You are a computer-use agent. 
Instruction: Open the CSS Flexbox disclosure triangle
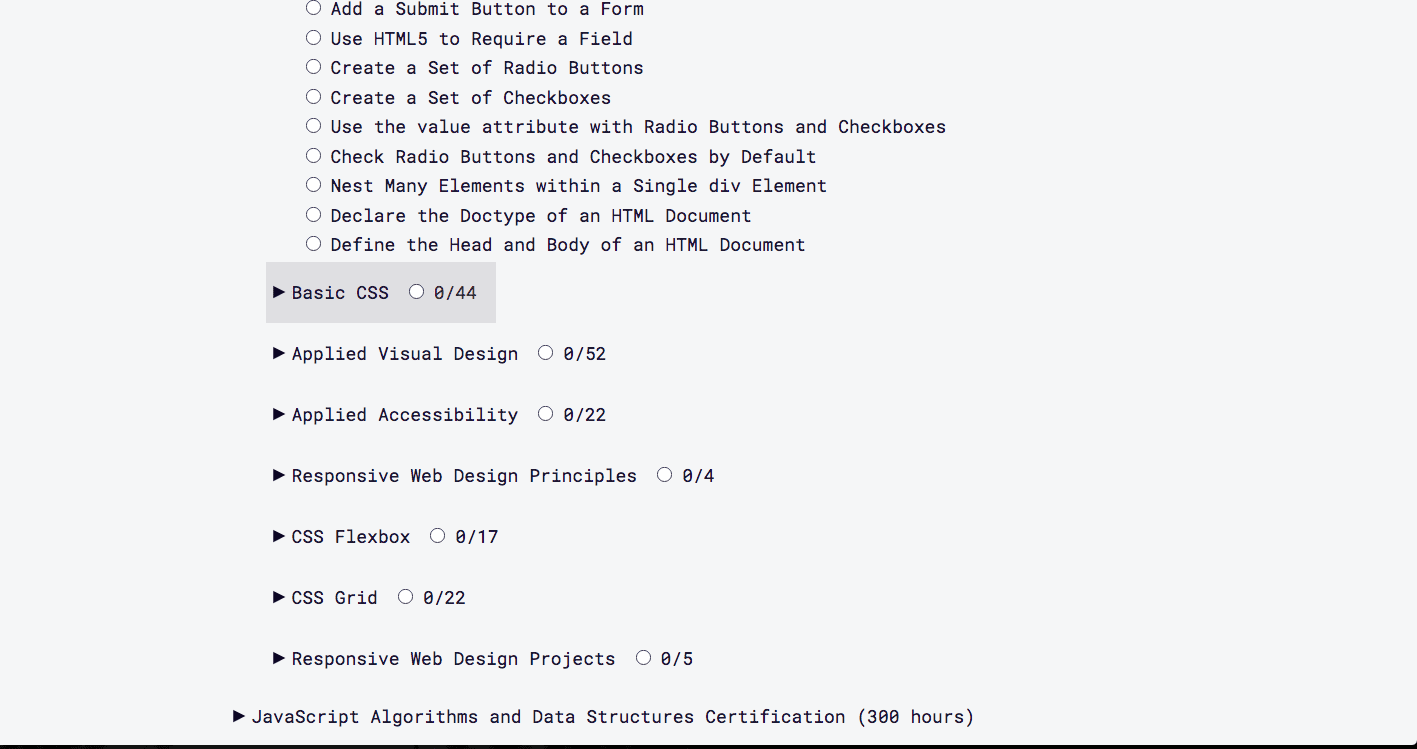[279, 536]
